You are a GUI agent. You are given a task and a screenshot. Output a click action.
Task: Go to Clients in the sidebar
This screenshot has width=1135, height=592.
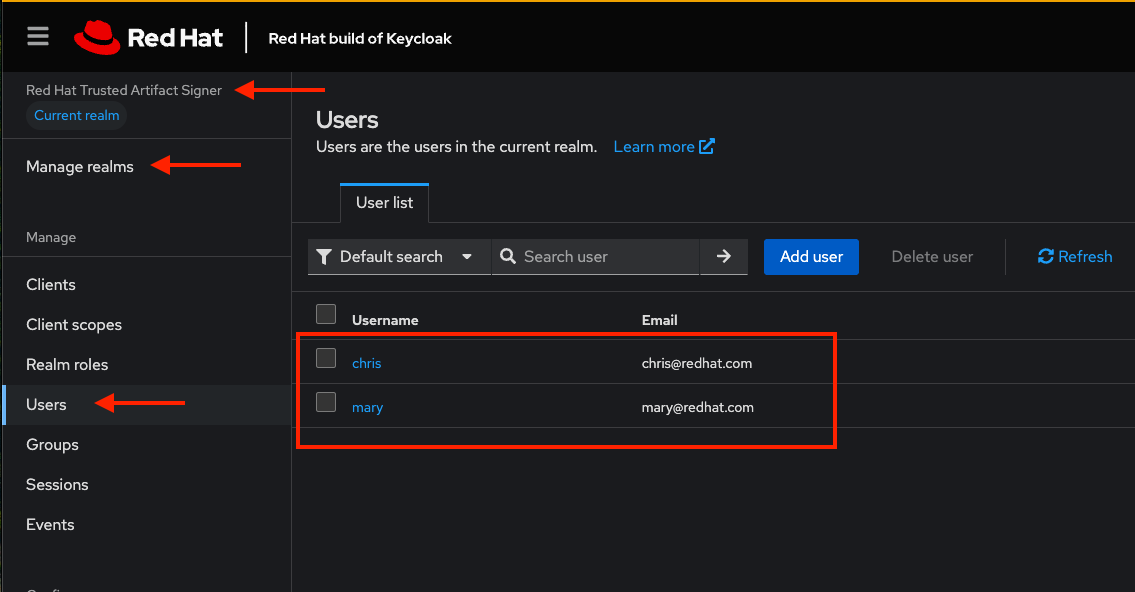[51, 285]
